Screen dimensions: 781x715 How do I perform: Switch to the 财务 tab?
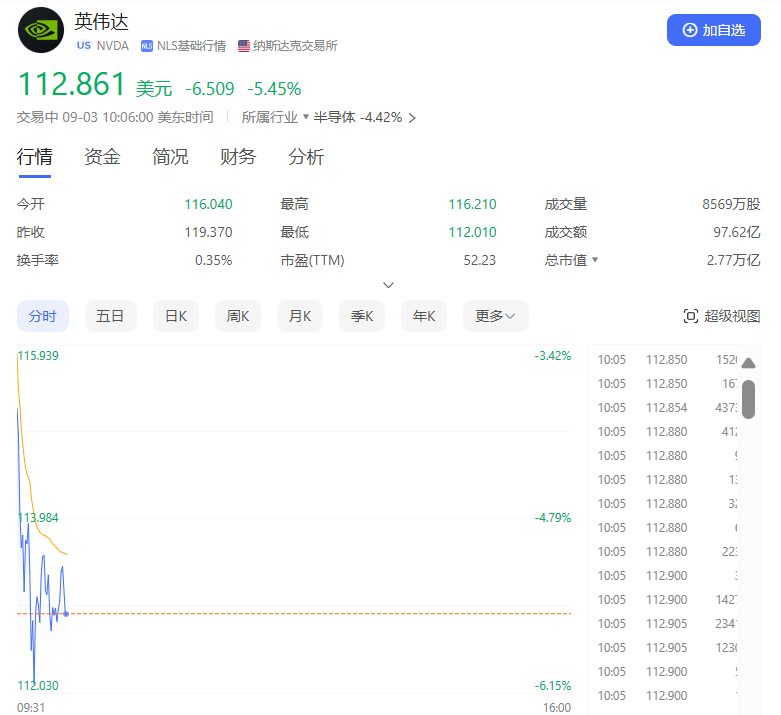(238, 157)
